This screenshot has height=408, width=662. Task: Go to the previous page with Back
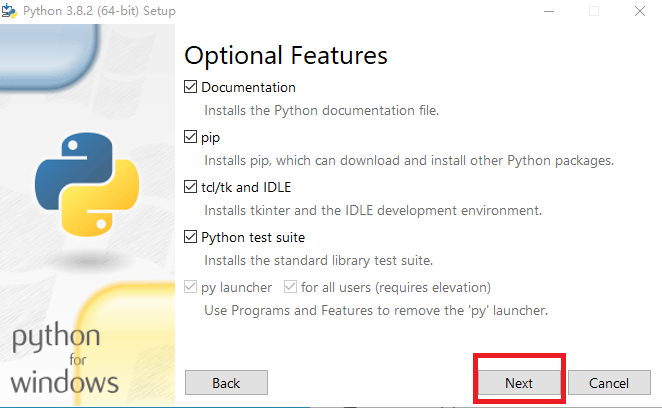click(226, 383)
